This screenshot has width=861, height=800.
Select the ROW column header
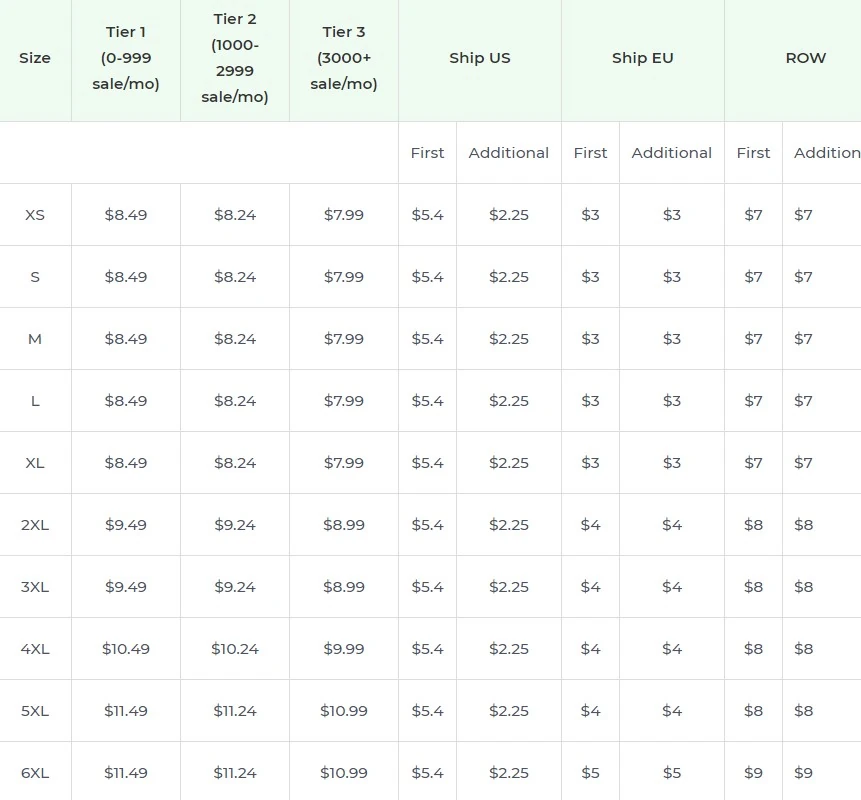[806, 58]
